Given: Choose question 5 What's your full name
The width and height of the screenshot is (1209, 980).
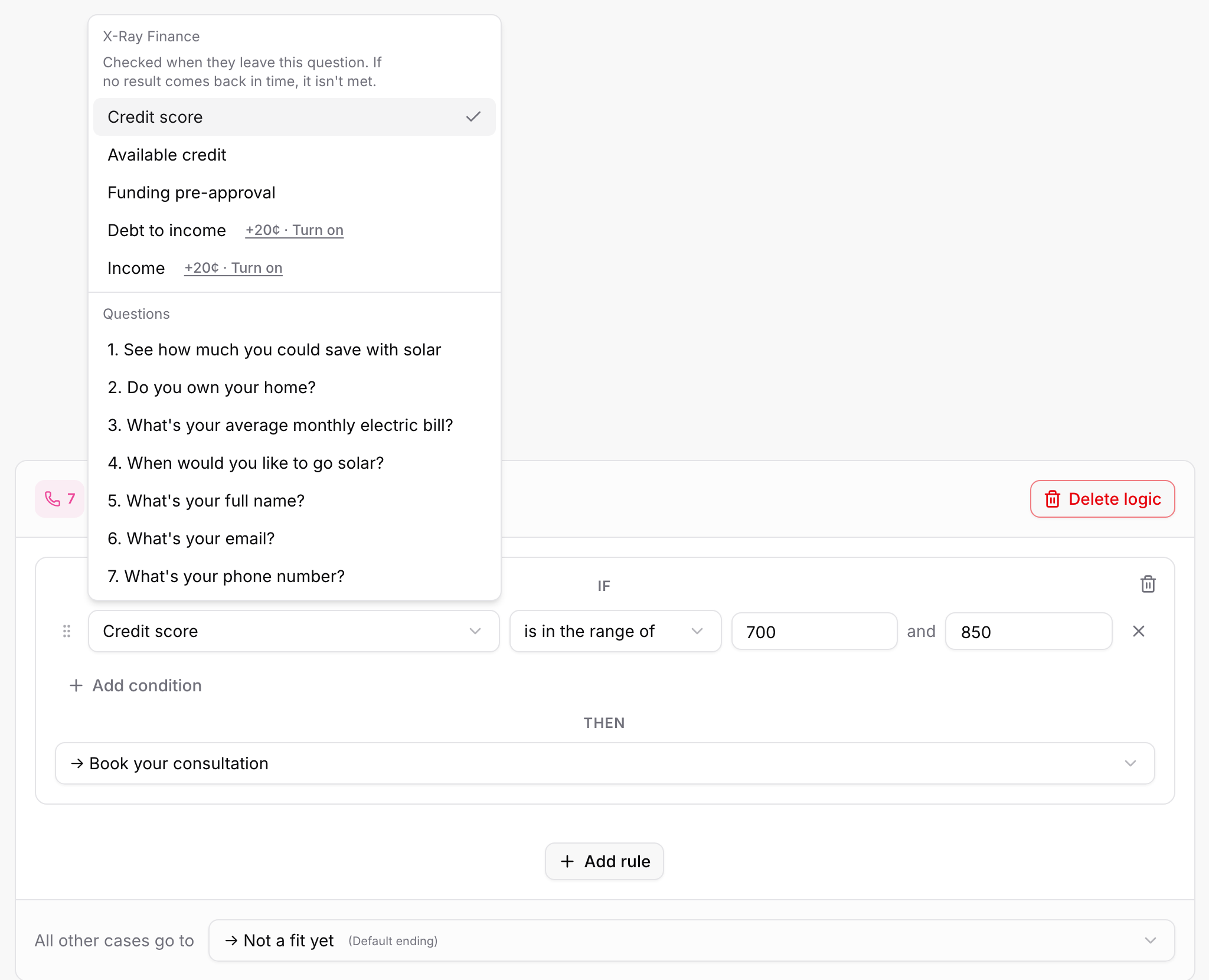Looking at the screenshot, I should pyautogui.click(x=294, y=501).
